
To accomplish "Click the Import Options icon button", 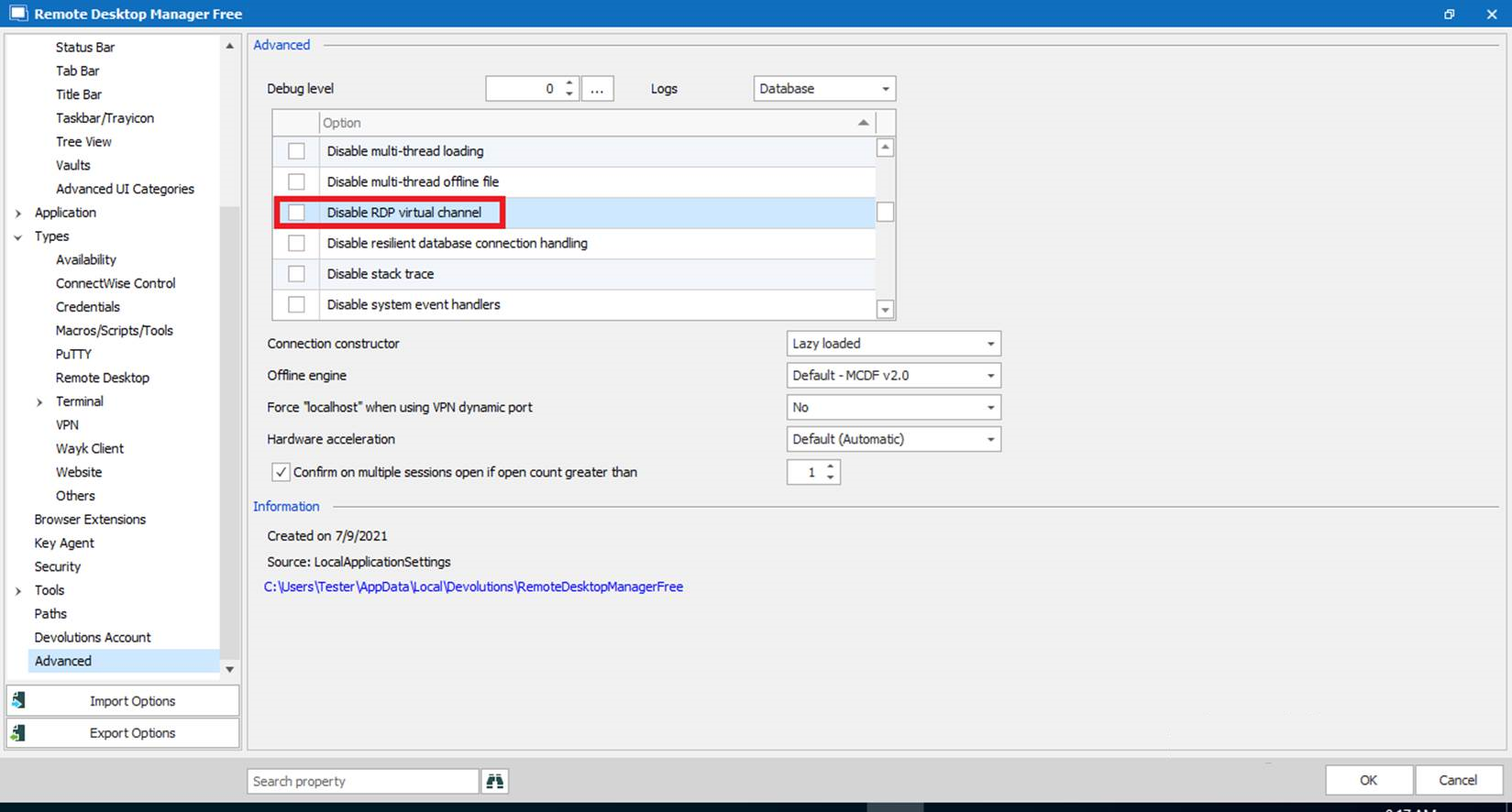I will click(x=18, y=701).
